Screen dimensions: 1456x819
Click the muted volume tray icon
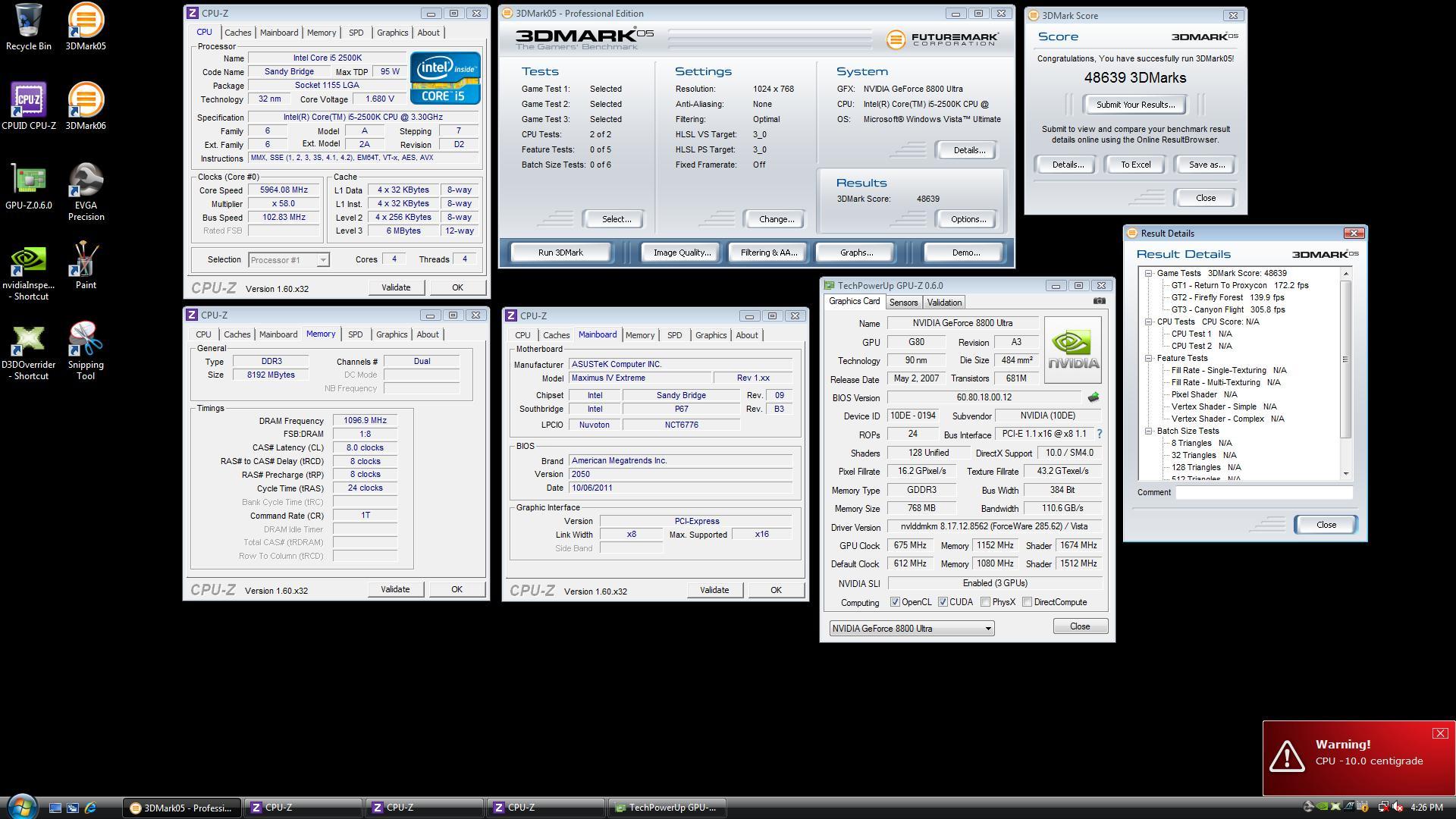pyautogui.click(x=1397, y=807)
